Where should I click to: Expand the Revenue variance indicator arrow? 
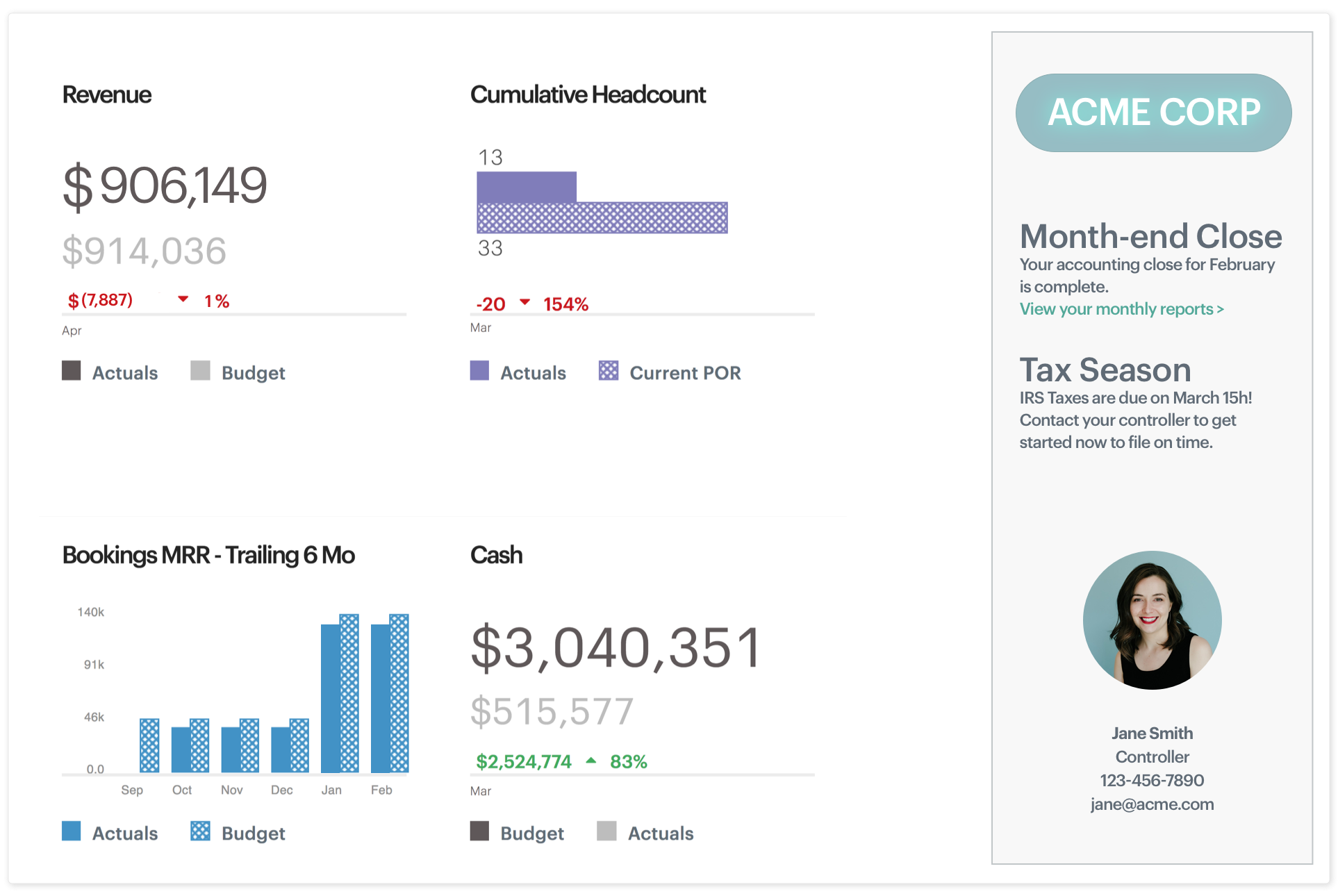tap(183, 299)
